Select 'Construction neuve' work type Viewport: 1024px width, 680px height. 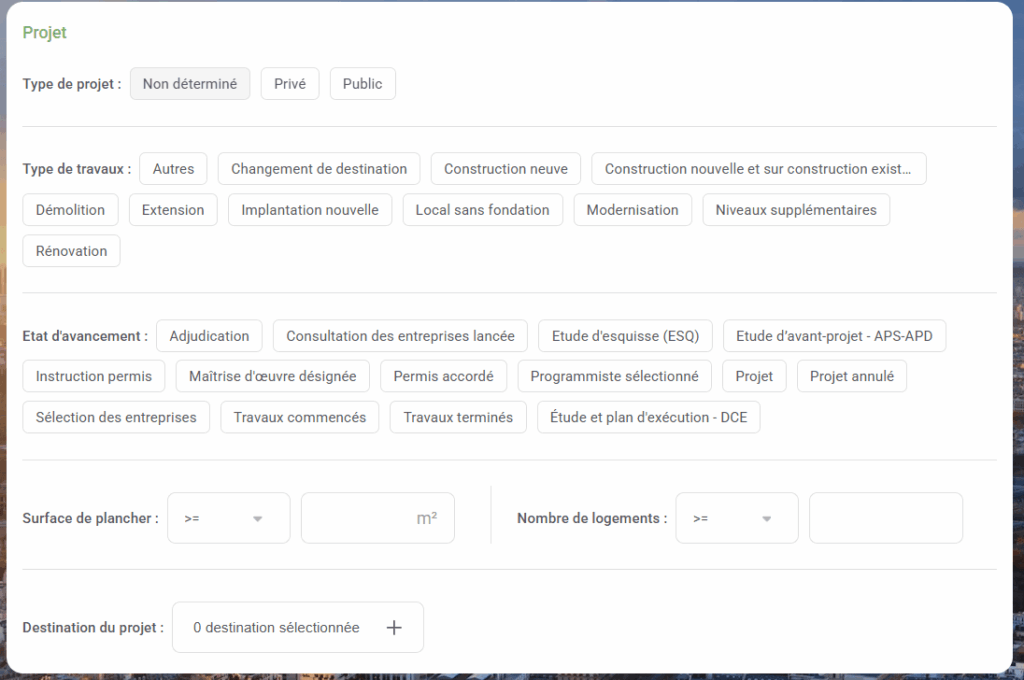pos(506,169)
